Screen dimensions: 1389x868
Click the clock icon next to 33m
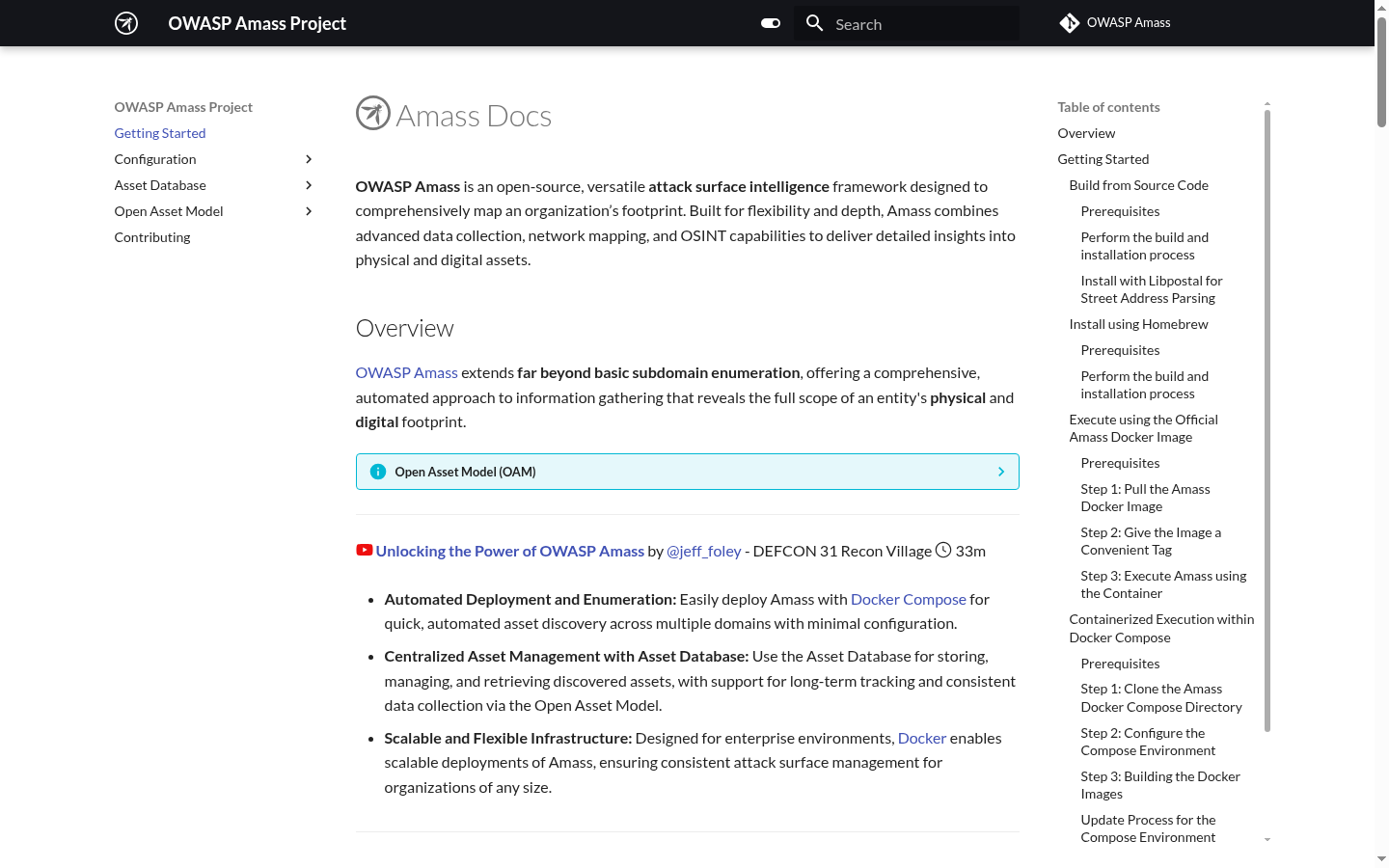coord(943,550)
